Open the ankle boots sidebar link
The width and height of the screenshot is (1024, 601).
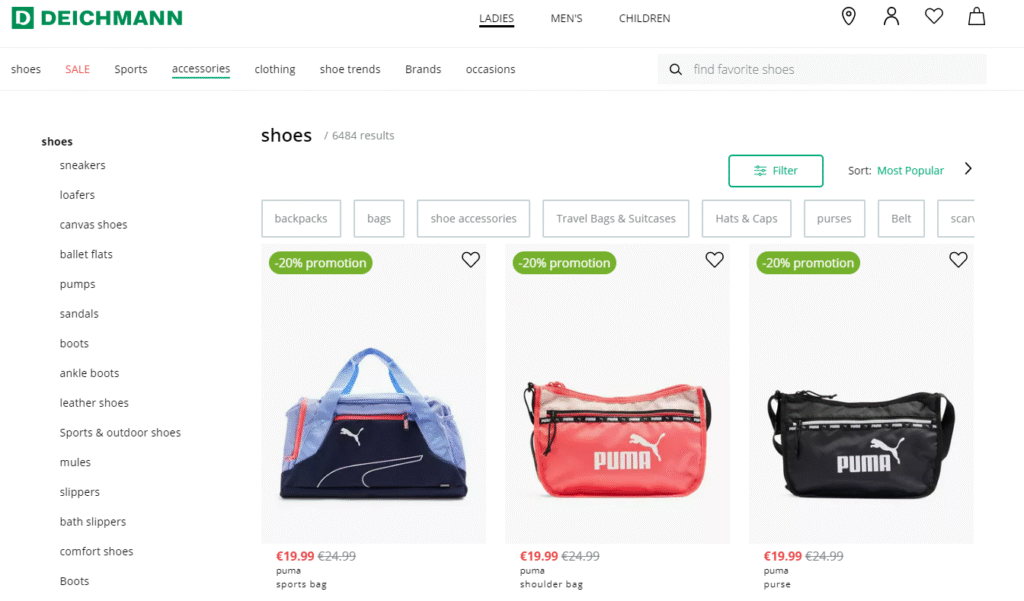tap(89, 373)
